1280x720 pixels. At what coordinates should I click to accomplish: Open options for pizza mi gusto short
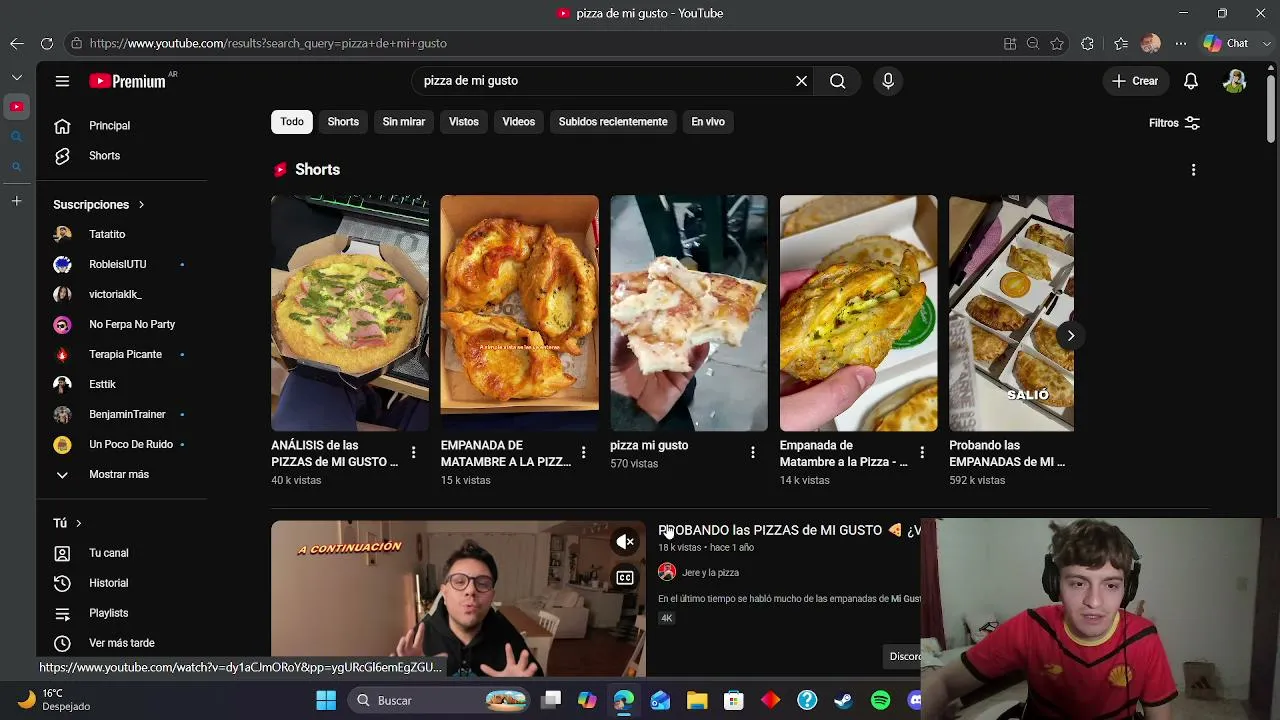pyautogui.click(x=753, y=453)
